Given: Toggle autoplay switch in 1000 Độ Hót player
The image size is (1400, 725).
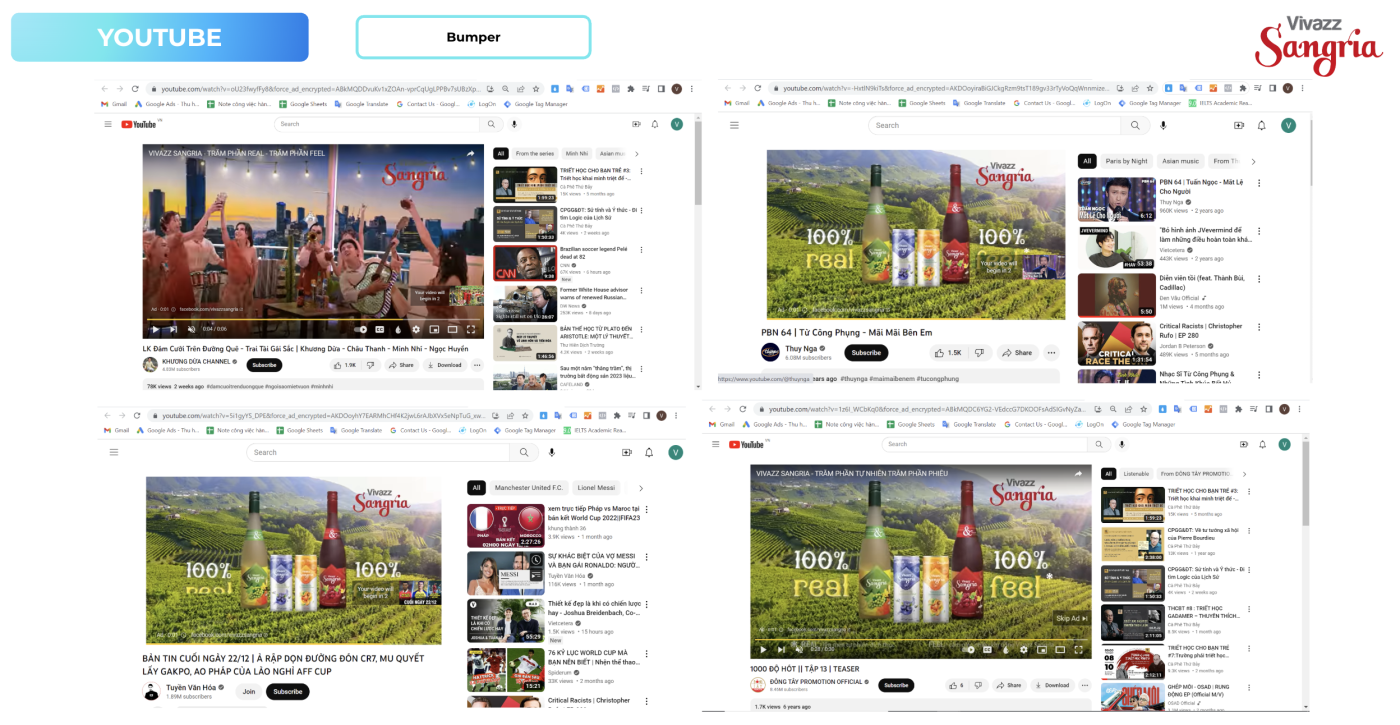Looking at the screenshot, I should (x=969, y=649).
